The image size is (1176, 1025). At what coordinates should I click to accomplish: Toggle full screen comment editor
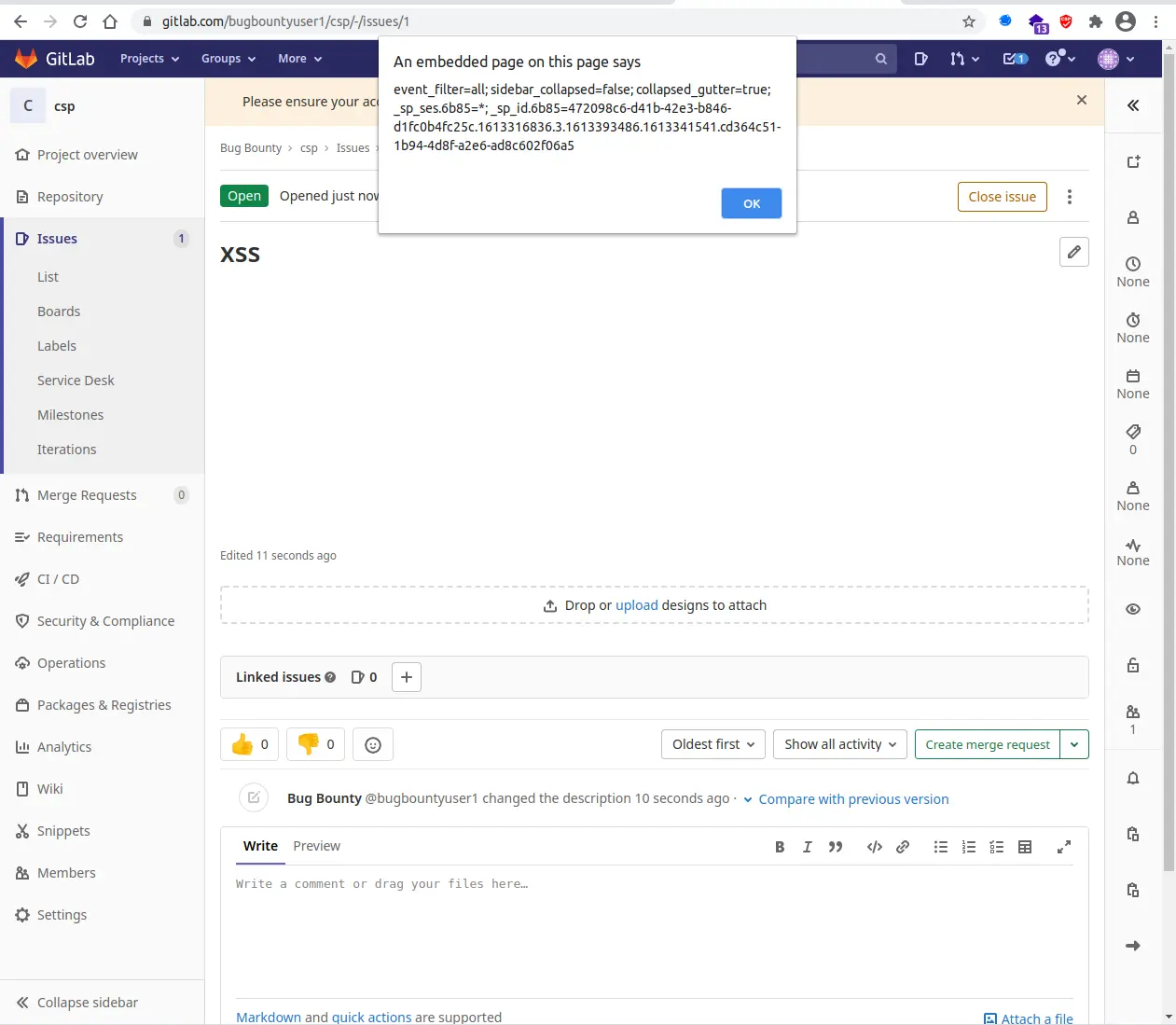point(1063,847)
